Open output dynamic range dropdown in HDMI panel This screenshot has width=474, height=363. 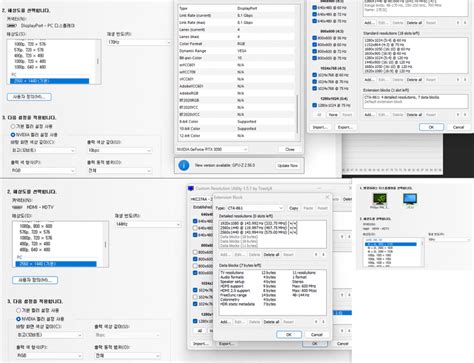(127, 356)
